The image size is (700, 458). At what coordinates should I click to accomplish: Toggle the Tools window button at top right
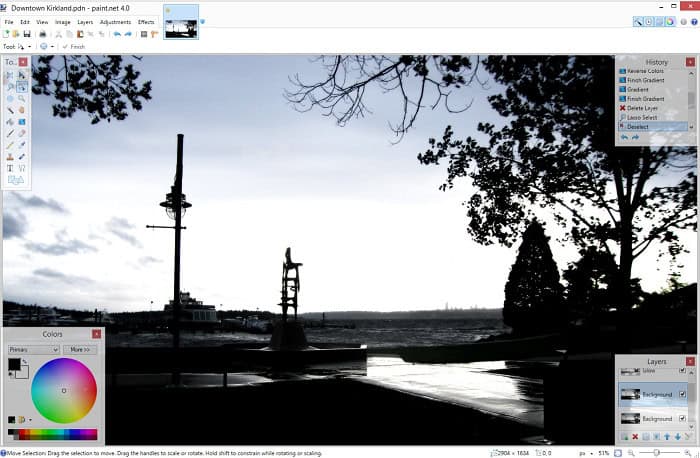(x=638, y=21)
